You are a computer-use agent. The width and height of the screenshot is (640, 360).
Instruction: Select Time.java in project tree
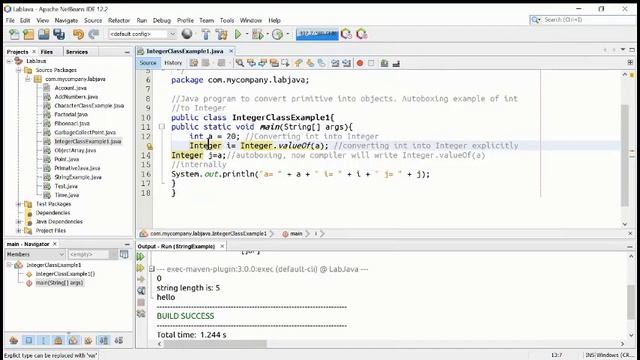[x=67, y=196]
